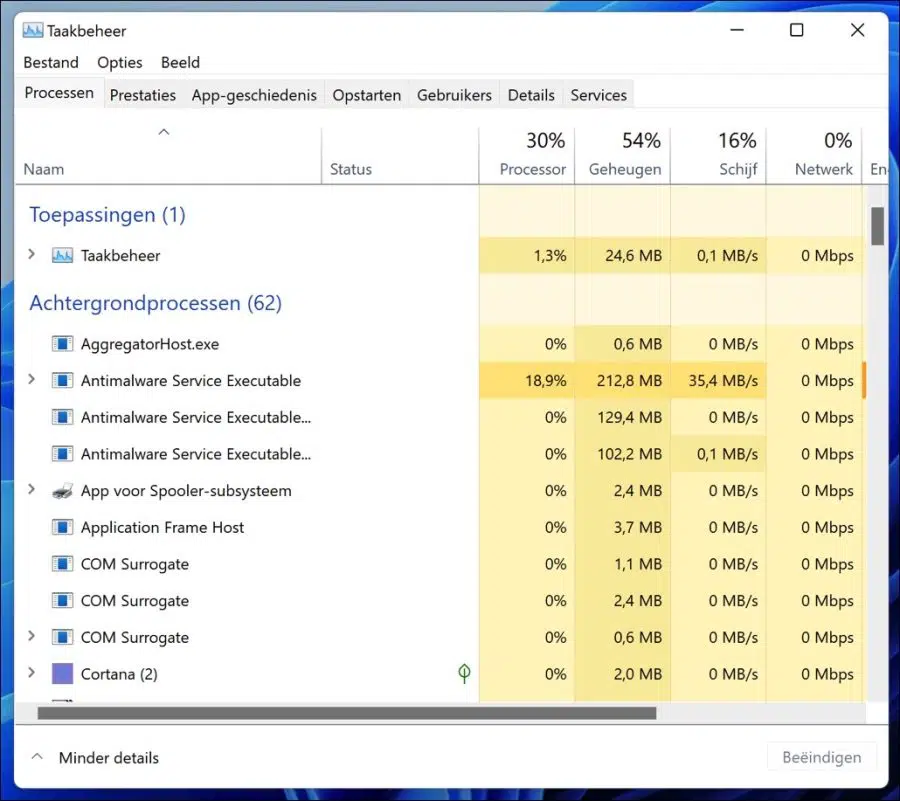Click the 129,4 MB memory value
Image resolution: width=900 pixels, height=801 pixels.
(630, 417)
